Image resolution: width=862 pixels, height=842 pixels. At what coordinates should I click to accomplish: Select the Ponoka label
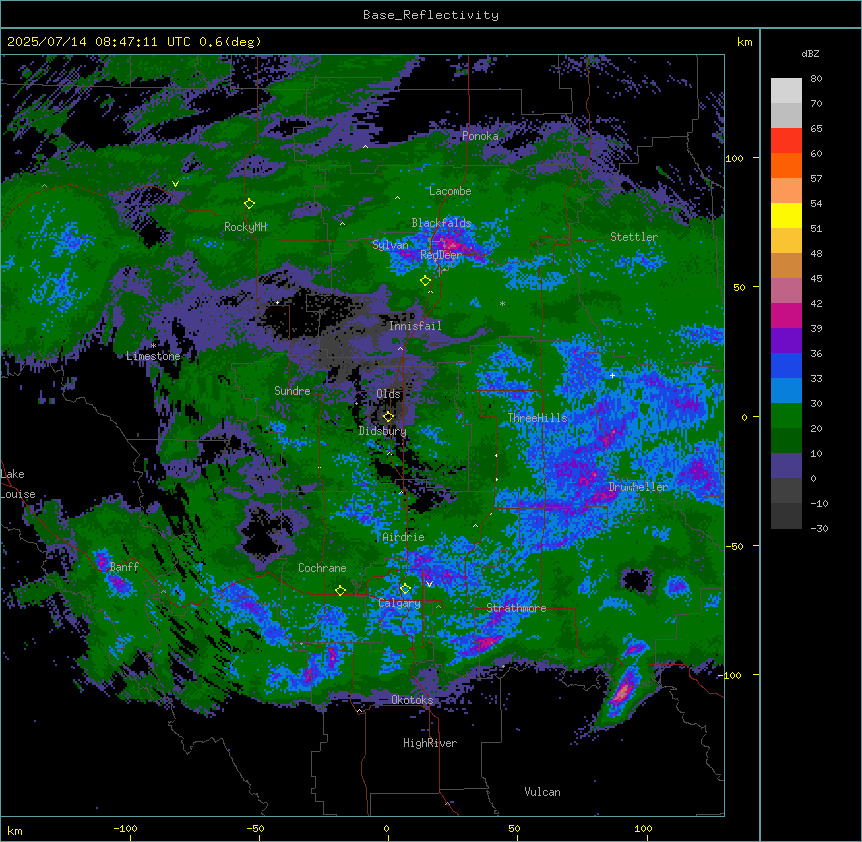click(x=480, y=136)
